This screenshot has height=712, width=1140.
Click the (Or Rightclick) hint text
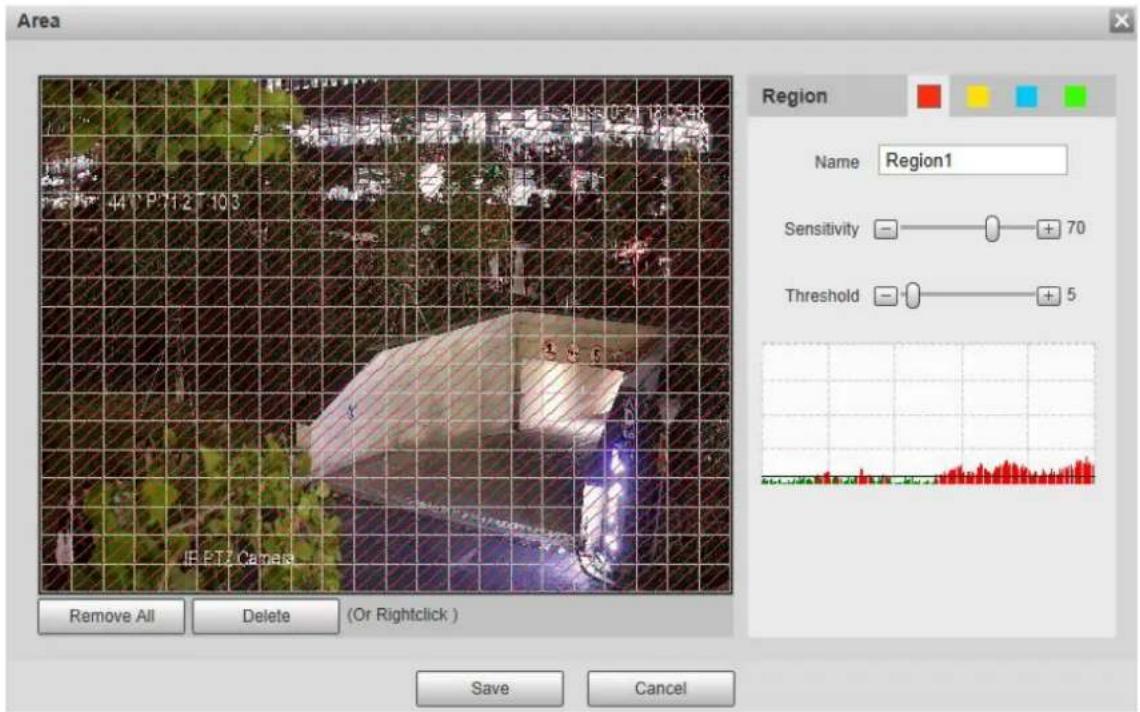point(402,615)
